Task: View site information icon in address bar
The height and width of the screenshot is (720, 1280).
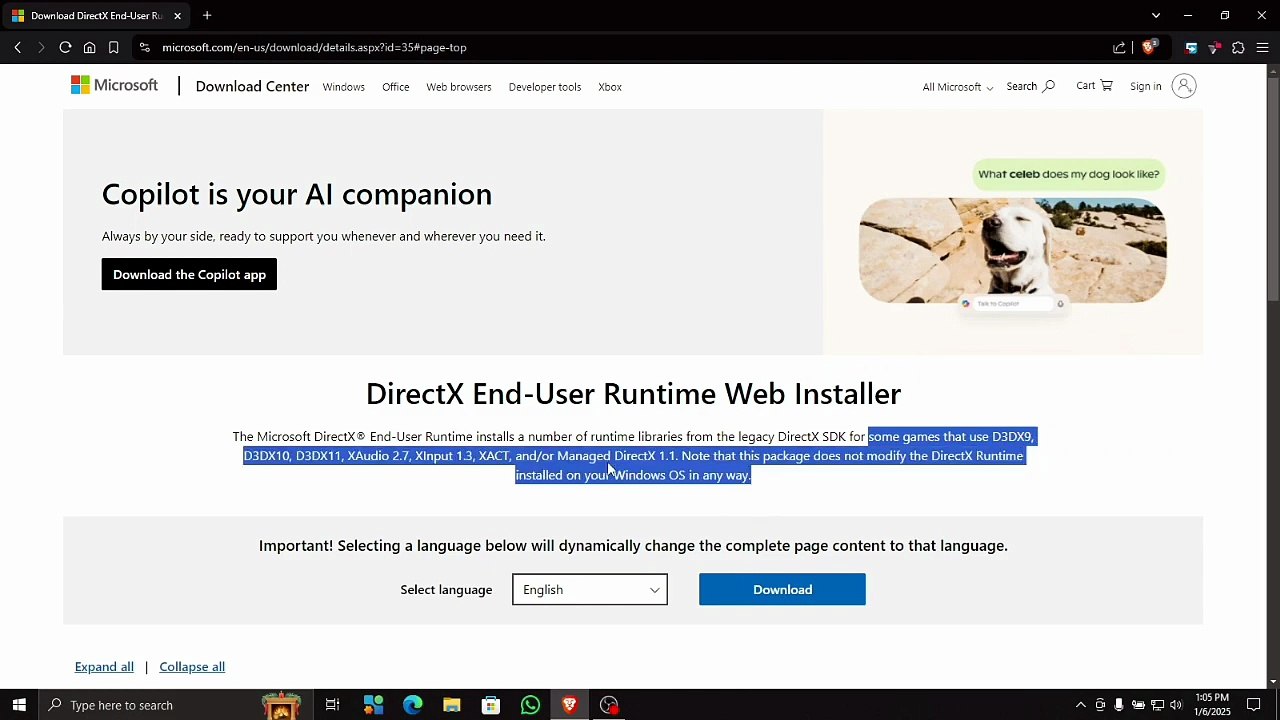Action: click(145, 47)
